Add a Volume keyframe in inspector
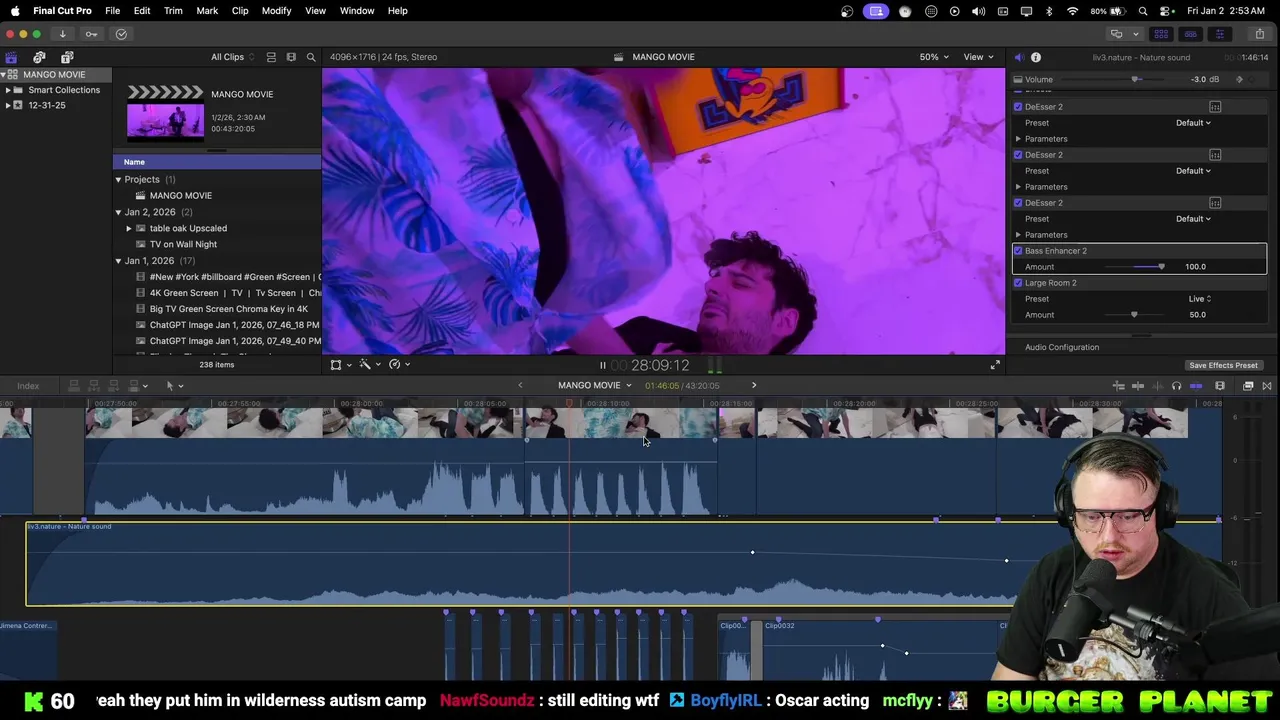This screenshot has width=1280, height=720. [1240, 79]
